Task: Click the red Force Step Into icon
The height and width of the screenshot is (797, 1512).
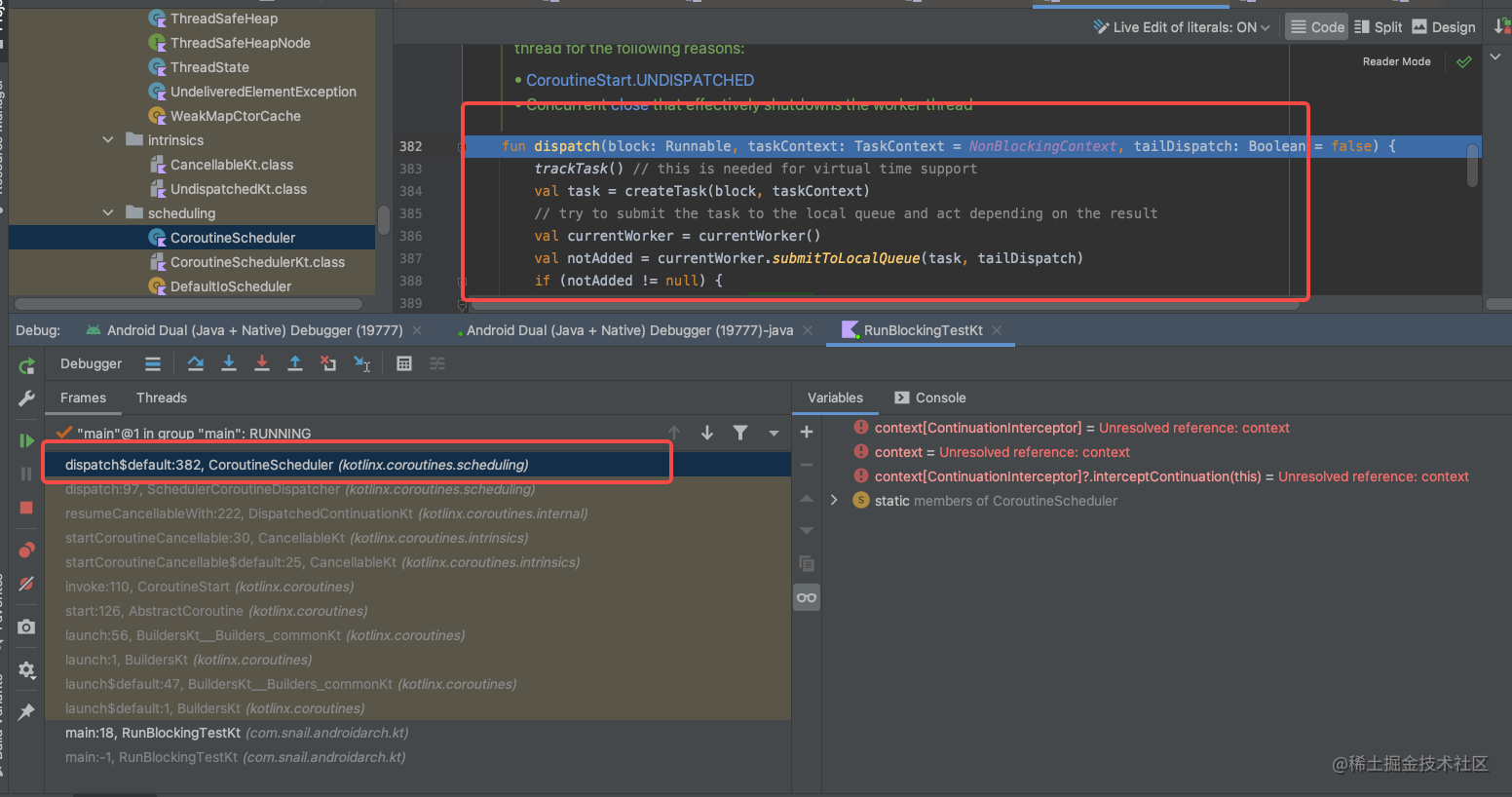Action: pyautogui.click(x=262, y=363)
